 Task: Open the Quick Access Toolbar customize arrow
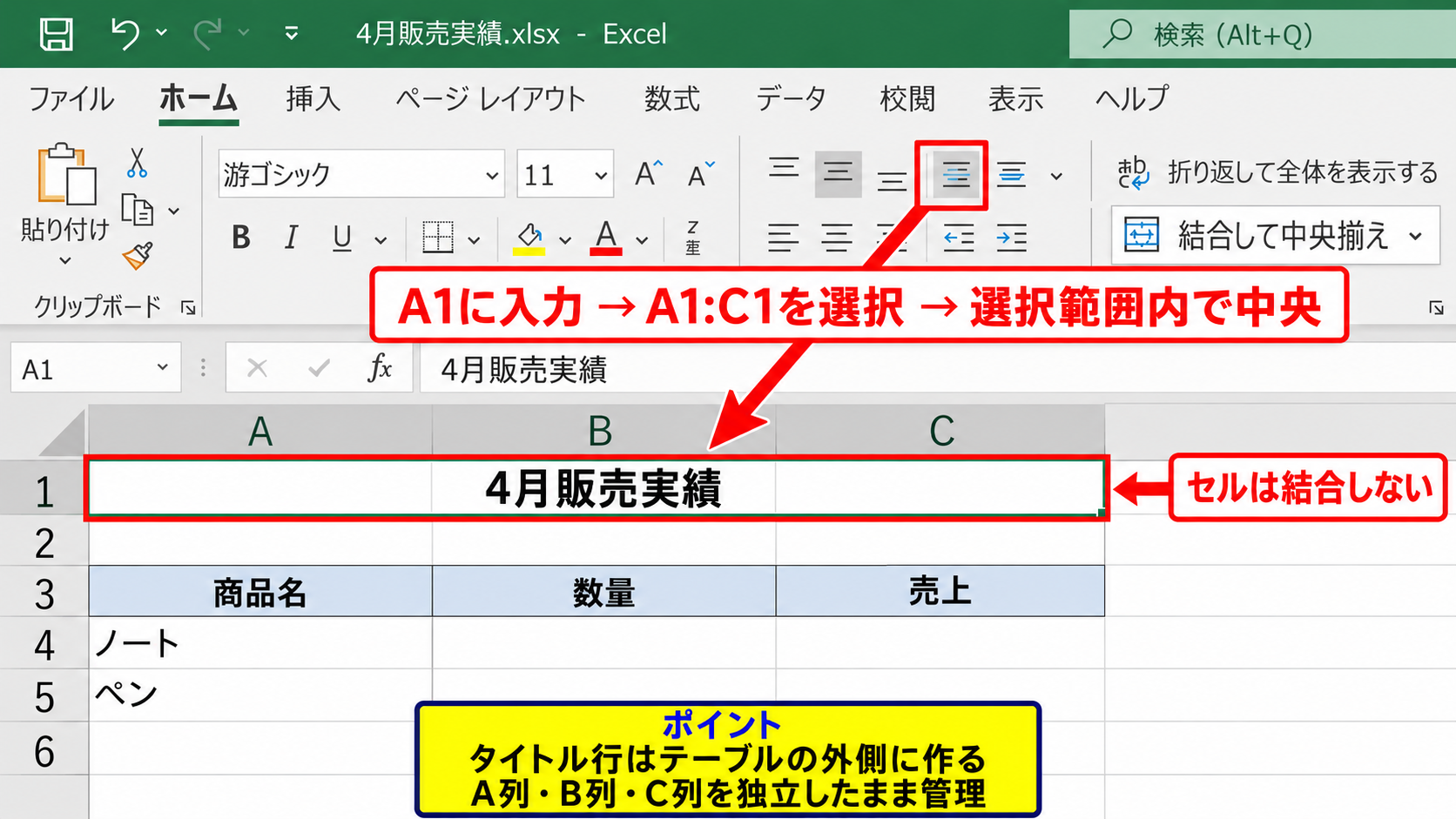(x=292, y=34)
